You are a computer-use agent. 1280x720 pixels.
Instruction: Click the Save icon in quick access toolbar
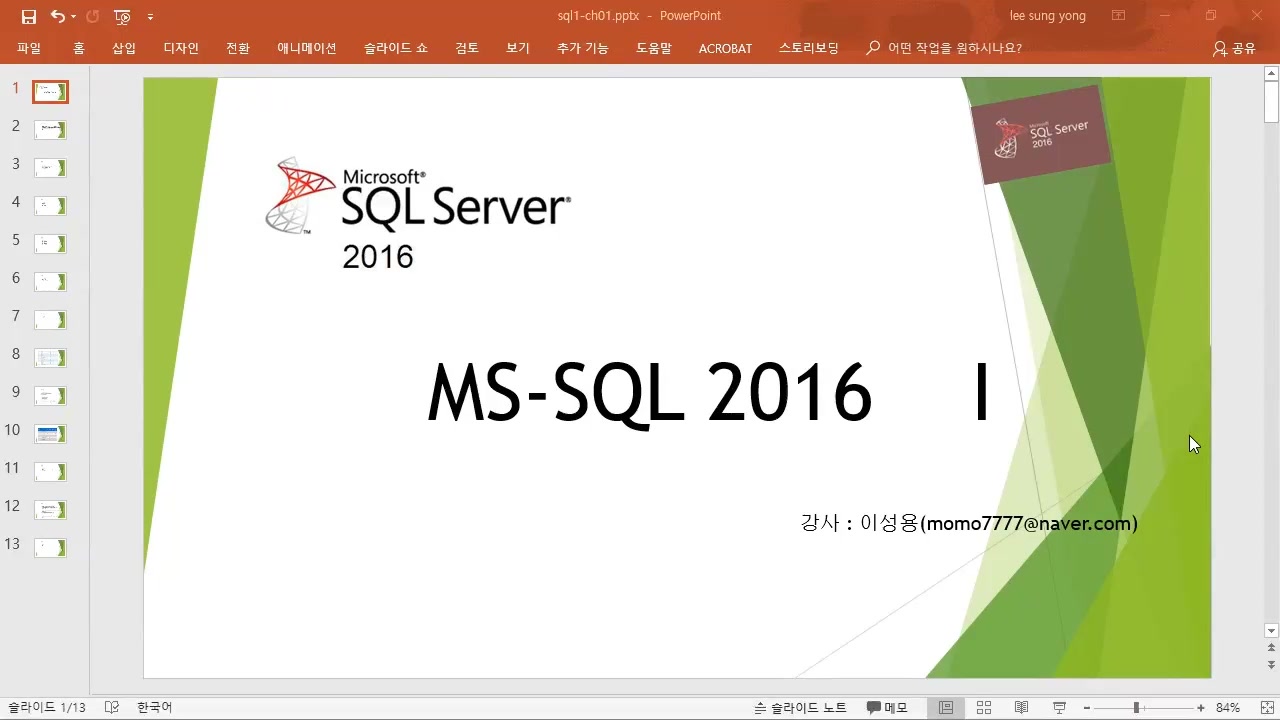coord(29,16)
